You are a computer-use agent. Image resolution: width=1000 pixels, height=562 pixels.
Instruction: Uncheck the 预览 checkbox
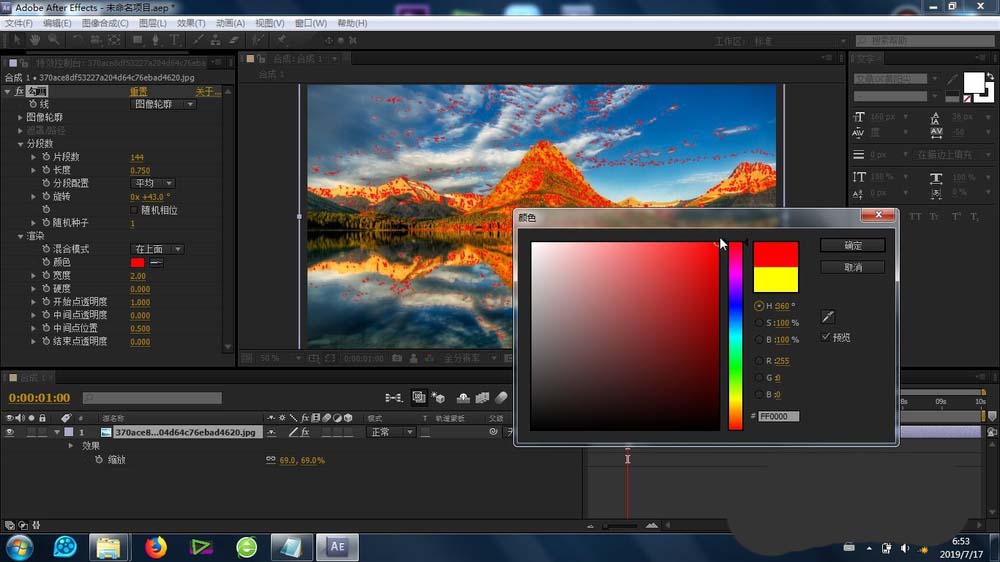point(826,337)
